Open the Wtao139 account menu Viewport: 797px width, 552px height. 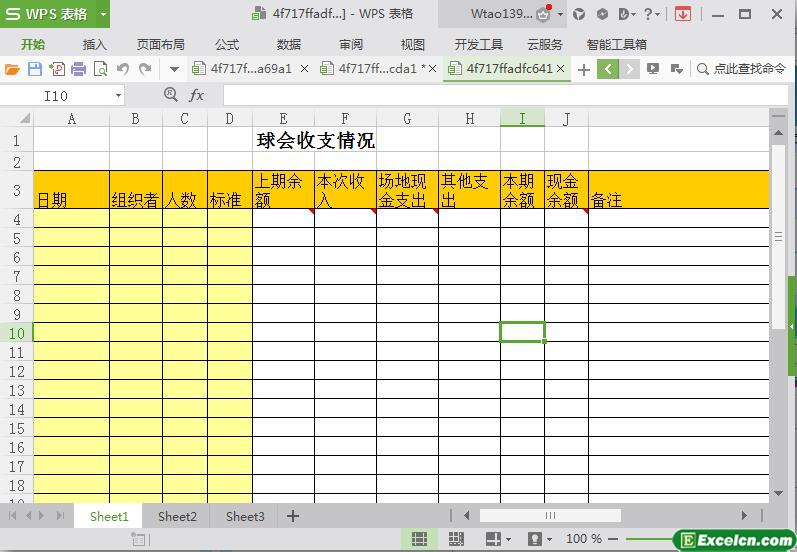coord(501,14)
